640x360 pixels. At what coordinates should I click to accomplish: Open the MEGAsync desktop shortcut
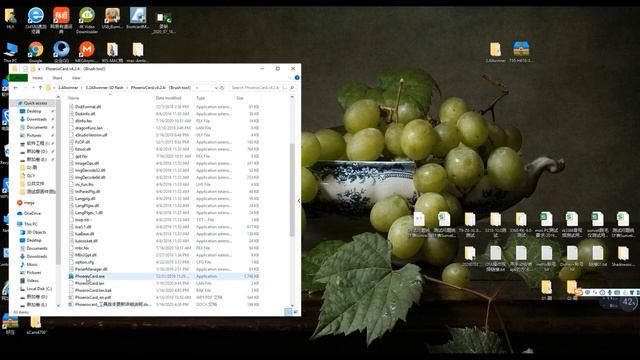(87, 52)
